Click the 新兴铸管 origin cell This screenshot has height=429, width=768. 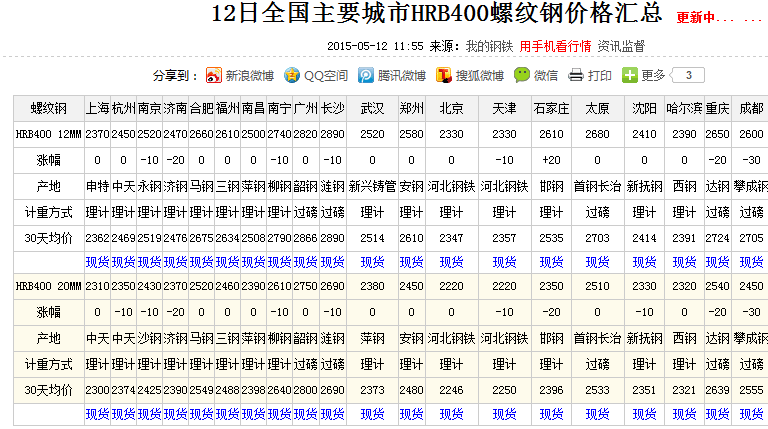[372, 187]
